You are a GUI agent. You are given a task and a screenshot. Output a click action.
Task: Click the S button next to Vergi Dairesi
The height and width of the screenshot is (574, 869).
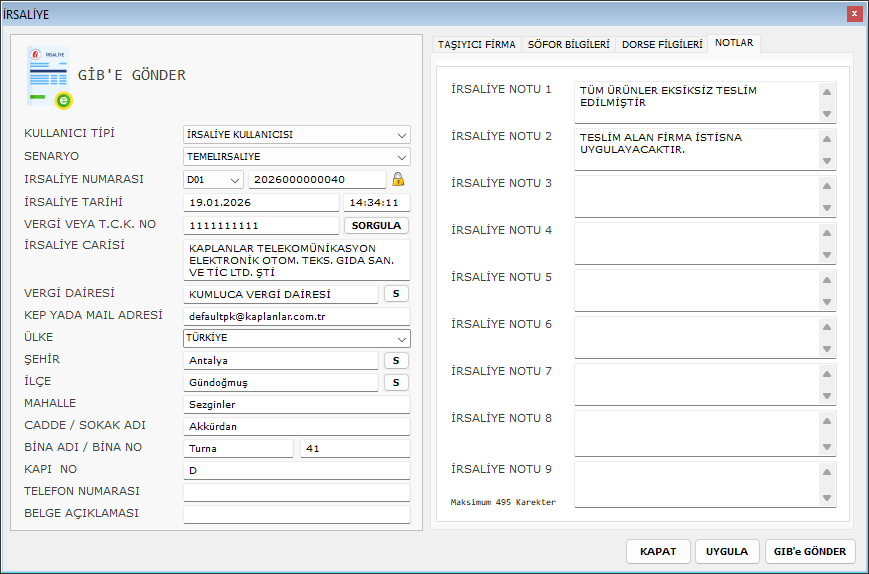(396, 294)
